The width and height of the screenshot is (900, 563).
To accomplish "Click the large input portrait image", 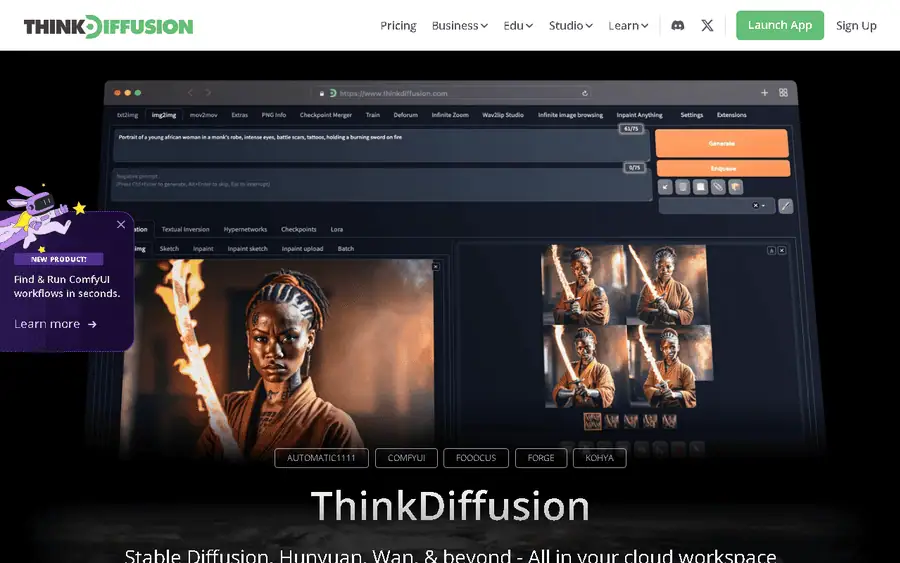I will pyautogui.click(x=277, y=359).
